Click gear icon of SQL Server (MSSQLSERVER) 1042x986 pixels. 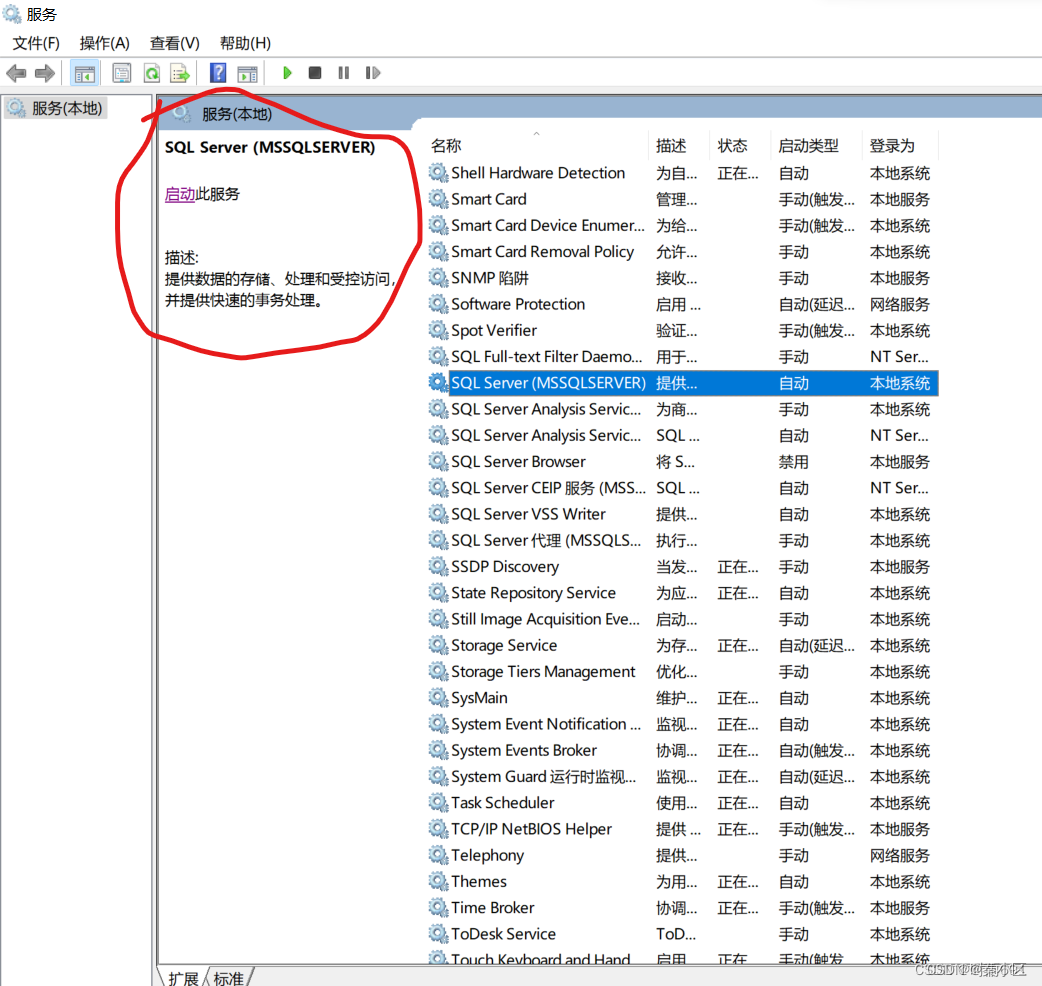click(x=438, y=383)
